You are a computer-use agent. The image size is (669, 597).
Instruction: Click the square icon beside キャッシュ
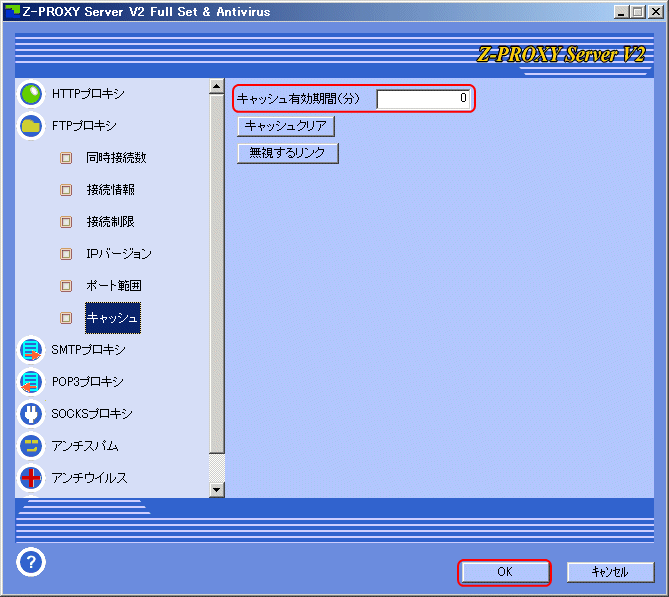point(66,318)
